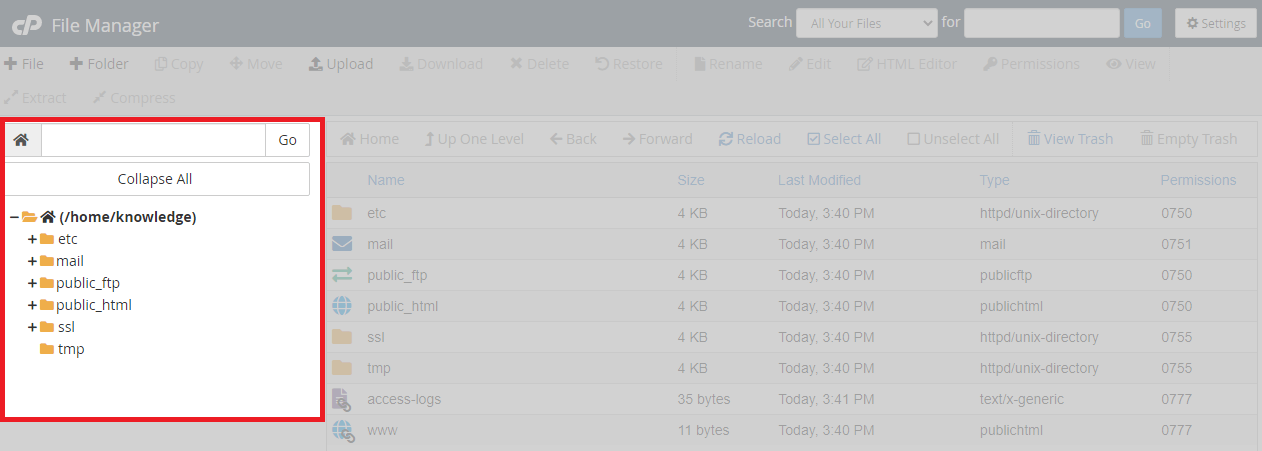Open the Upload dialog

341,64
